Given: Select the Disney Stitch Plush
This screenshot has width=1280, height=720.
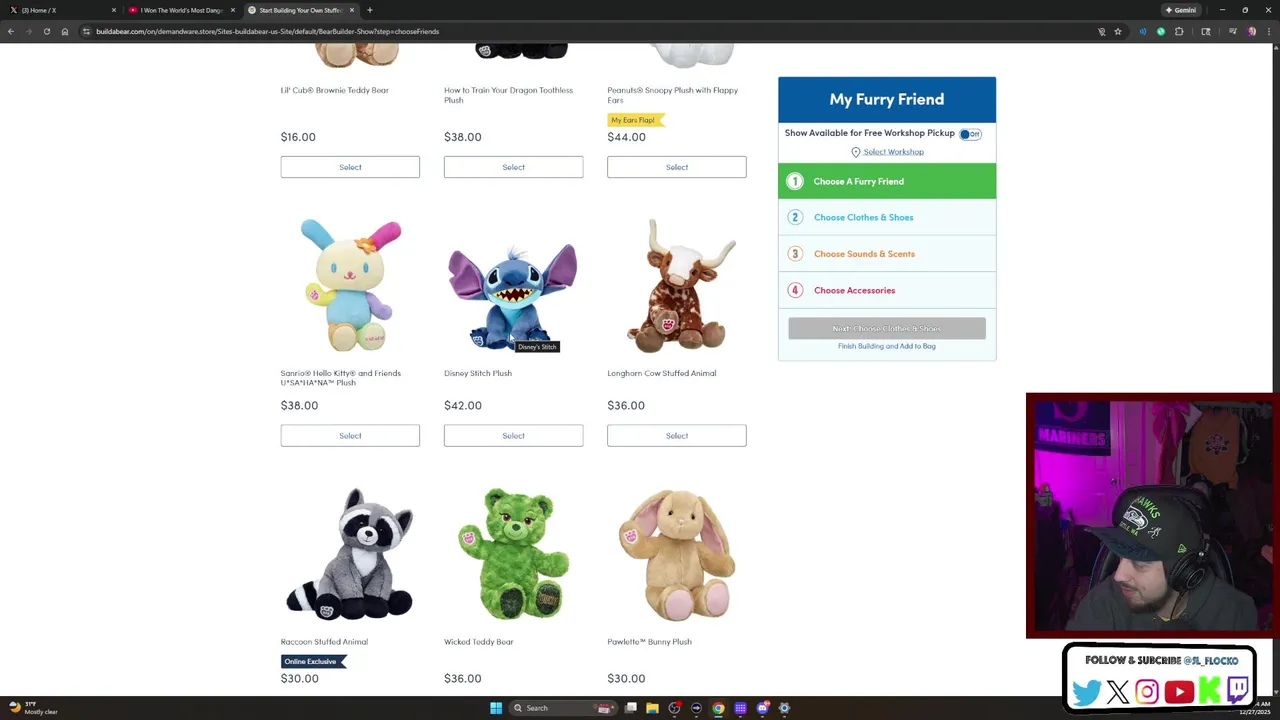Looking at the screenshot, I should (x=513, y=436).
